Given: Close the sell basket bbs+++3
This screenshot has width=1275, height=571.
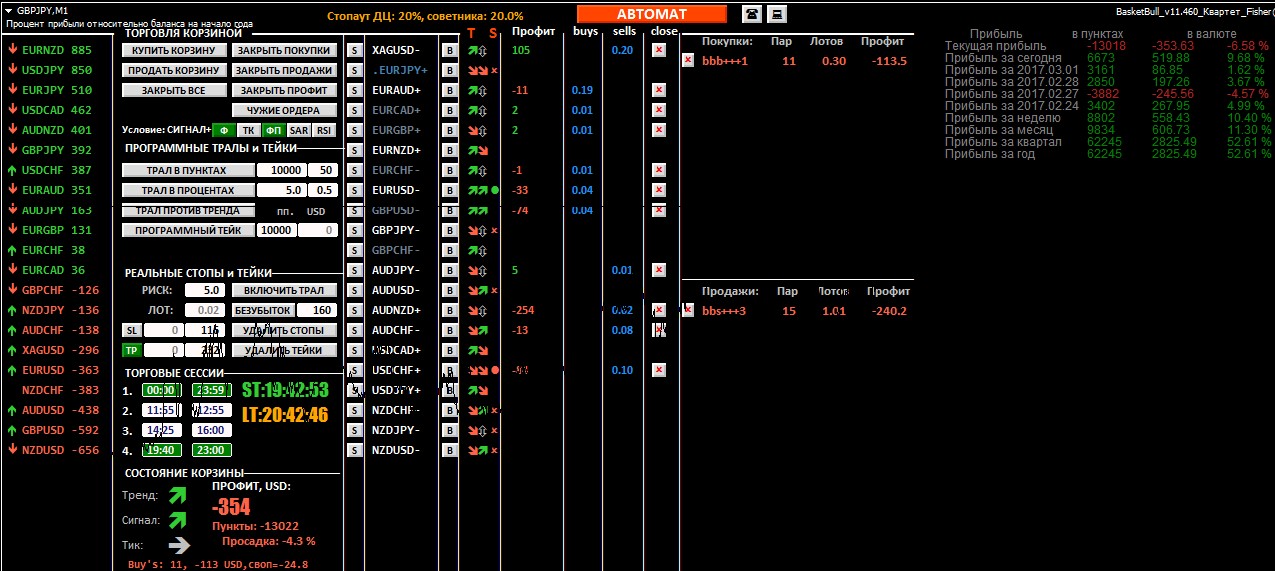Looking at the screenshot, I should point(688,311).
